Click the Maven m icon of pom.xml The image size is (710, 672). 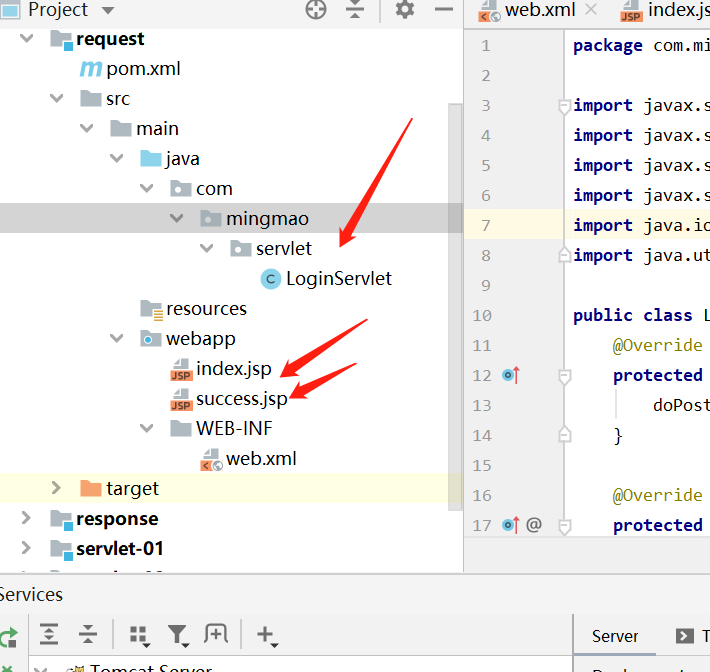pyautogui.click(x=91, y=69)
